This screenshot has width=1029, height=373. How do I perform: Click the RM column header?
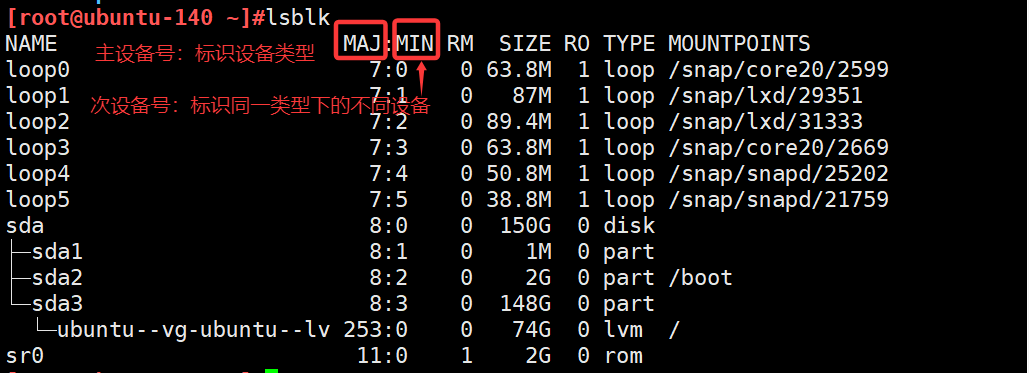click(460, 43)
